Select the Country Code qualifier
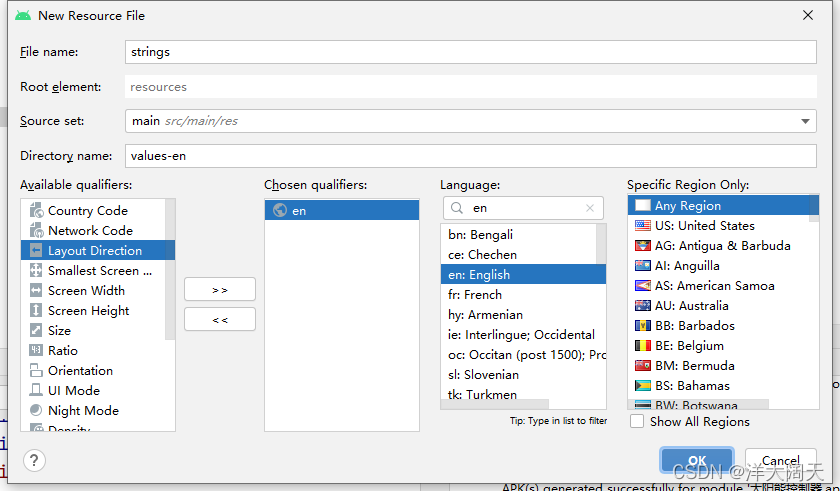840x491 pixels. [87, 211]
